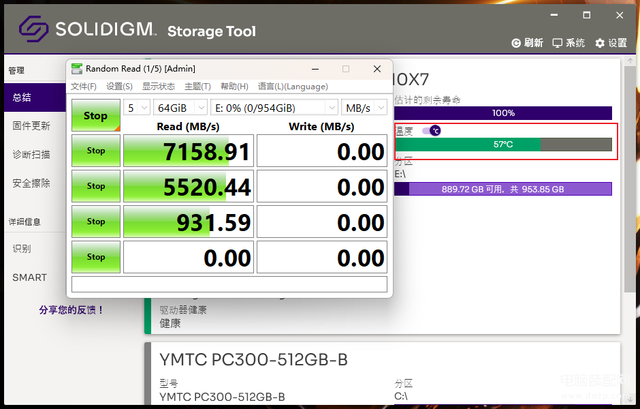Click the 分享您的反馈！ link
The height and width of the screenshot is (409, 640).
click(71, 310)
